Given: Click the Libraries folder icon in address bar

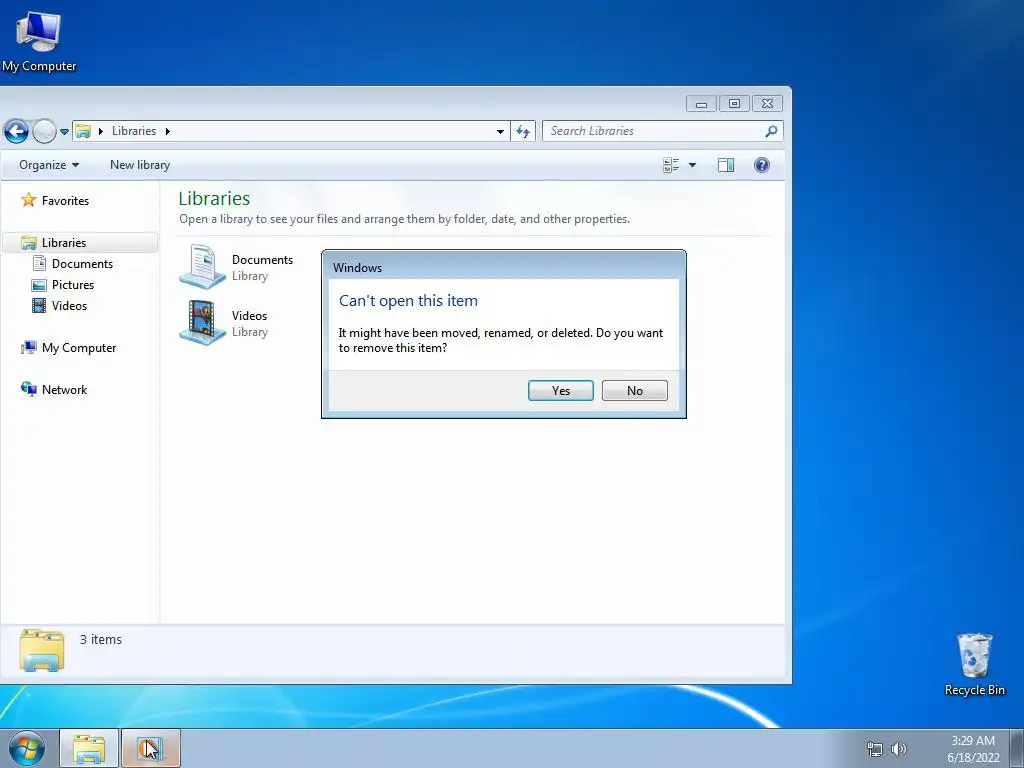Looking at the screenshot, I should [x=83, y=131].
